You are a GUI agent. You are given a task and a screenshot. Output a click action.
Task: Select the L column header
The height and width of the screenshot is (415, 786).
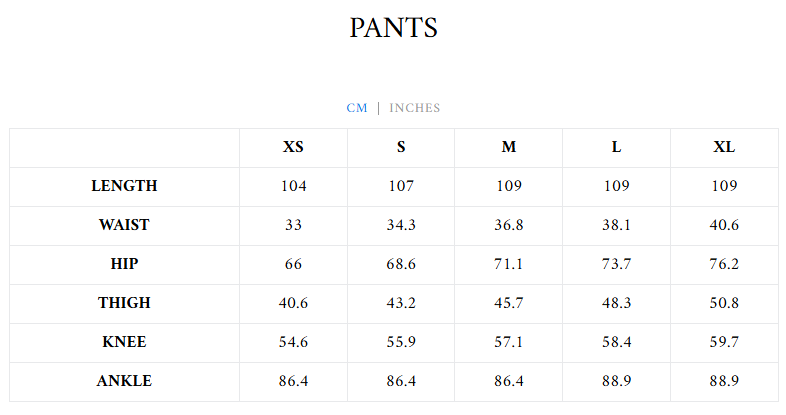point(616,147)
